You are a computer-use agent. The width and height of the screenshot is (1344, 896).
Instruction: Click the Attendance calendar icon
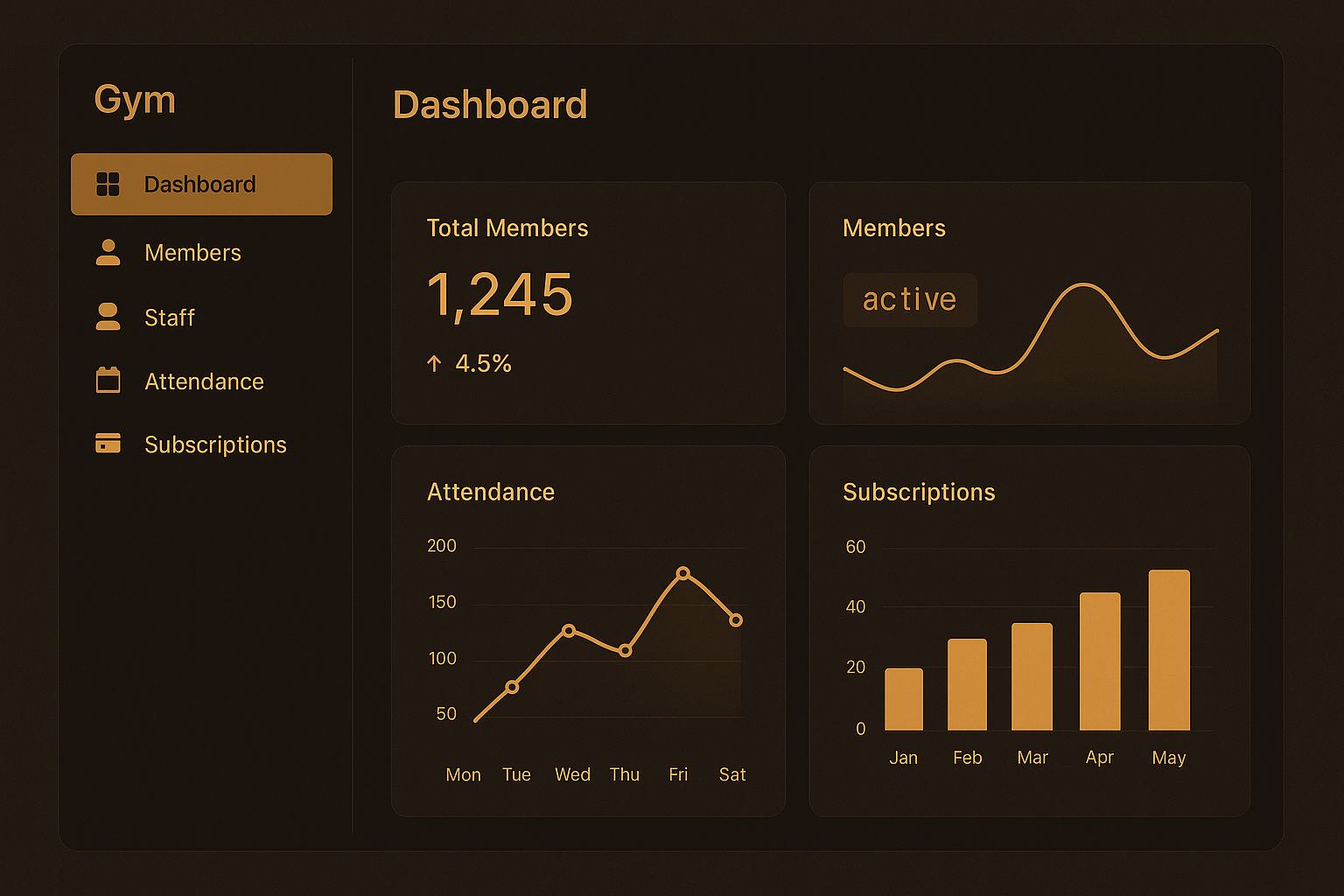pos(108,381)
